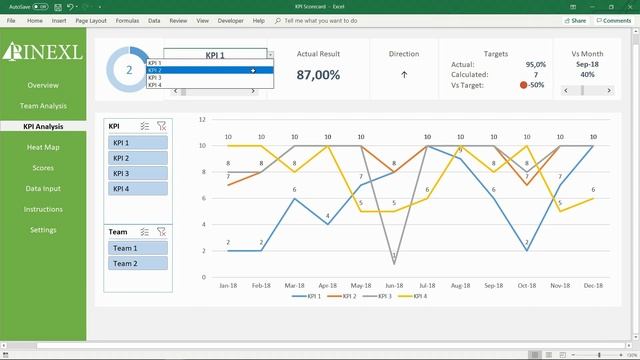The height and width of the screenshot is (360, 640).
Task: Click right arrow of Vs Month scroll bar
Action: tap(609, 90)
